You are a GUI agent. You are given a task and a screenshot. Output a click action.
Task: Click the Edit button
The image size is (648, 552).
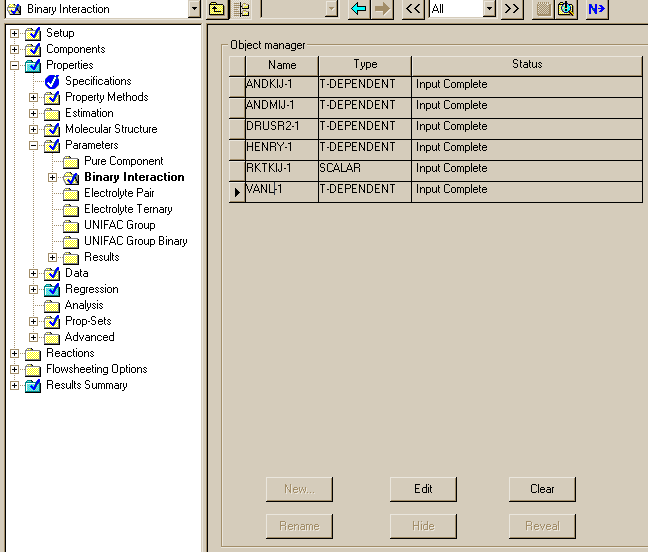423,489
